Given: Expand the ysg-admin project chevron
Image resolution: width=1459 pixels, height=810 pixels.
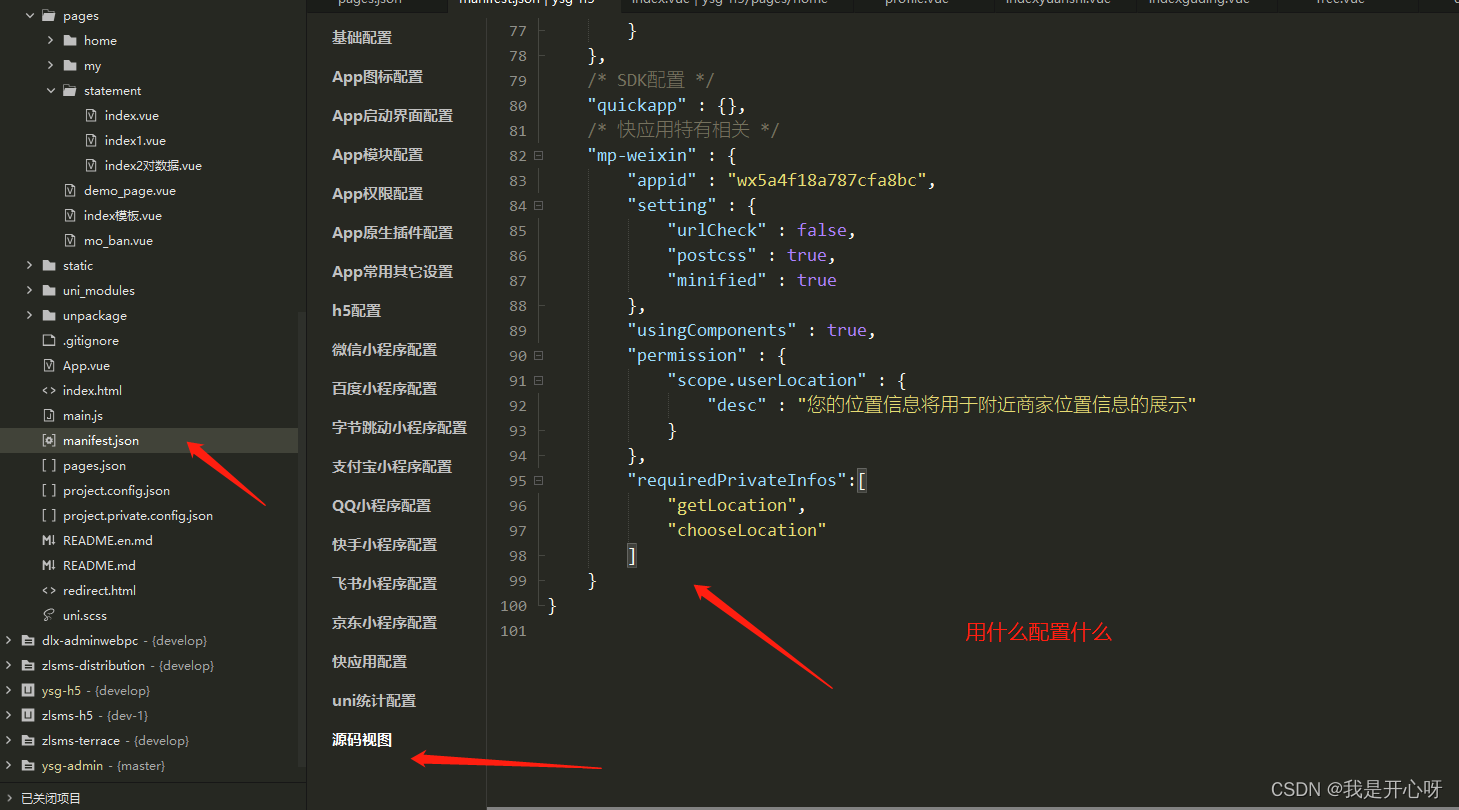Looking at the screenshot, I should (9, 766).
